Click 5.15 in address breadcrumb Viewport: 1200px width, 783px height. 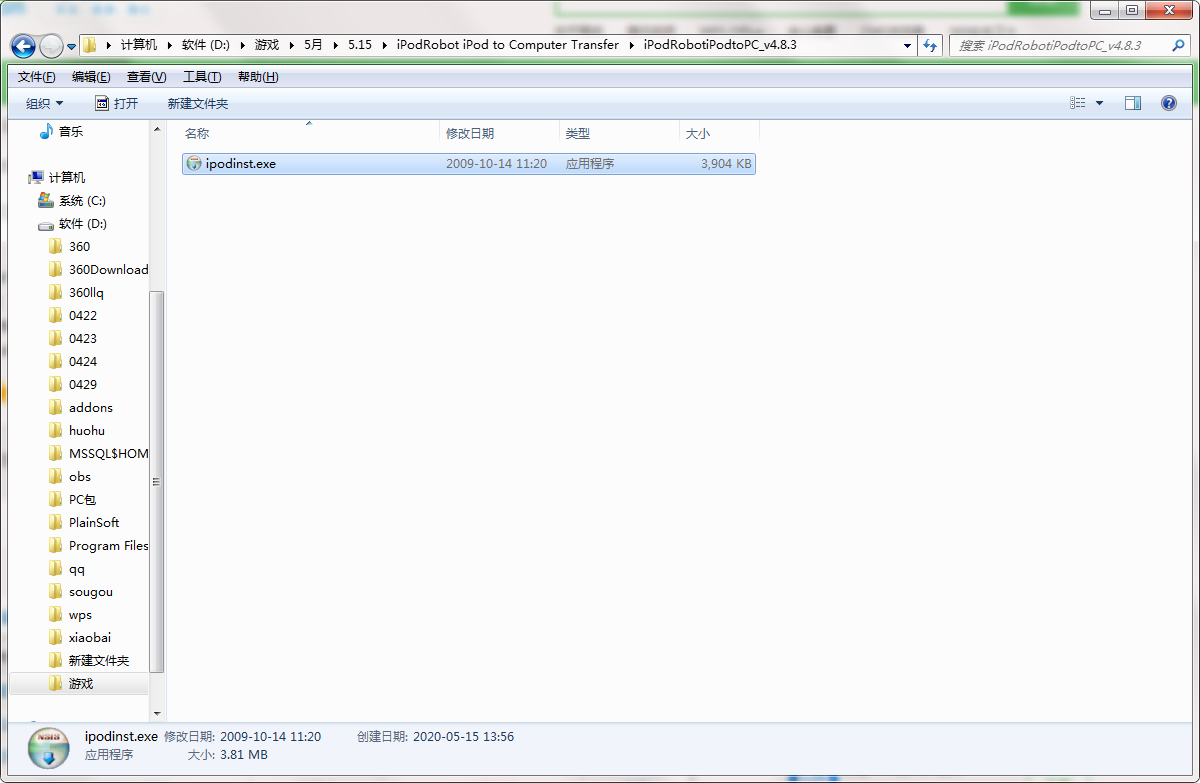pyautogui.click(x=359, y=45)
